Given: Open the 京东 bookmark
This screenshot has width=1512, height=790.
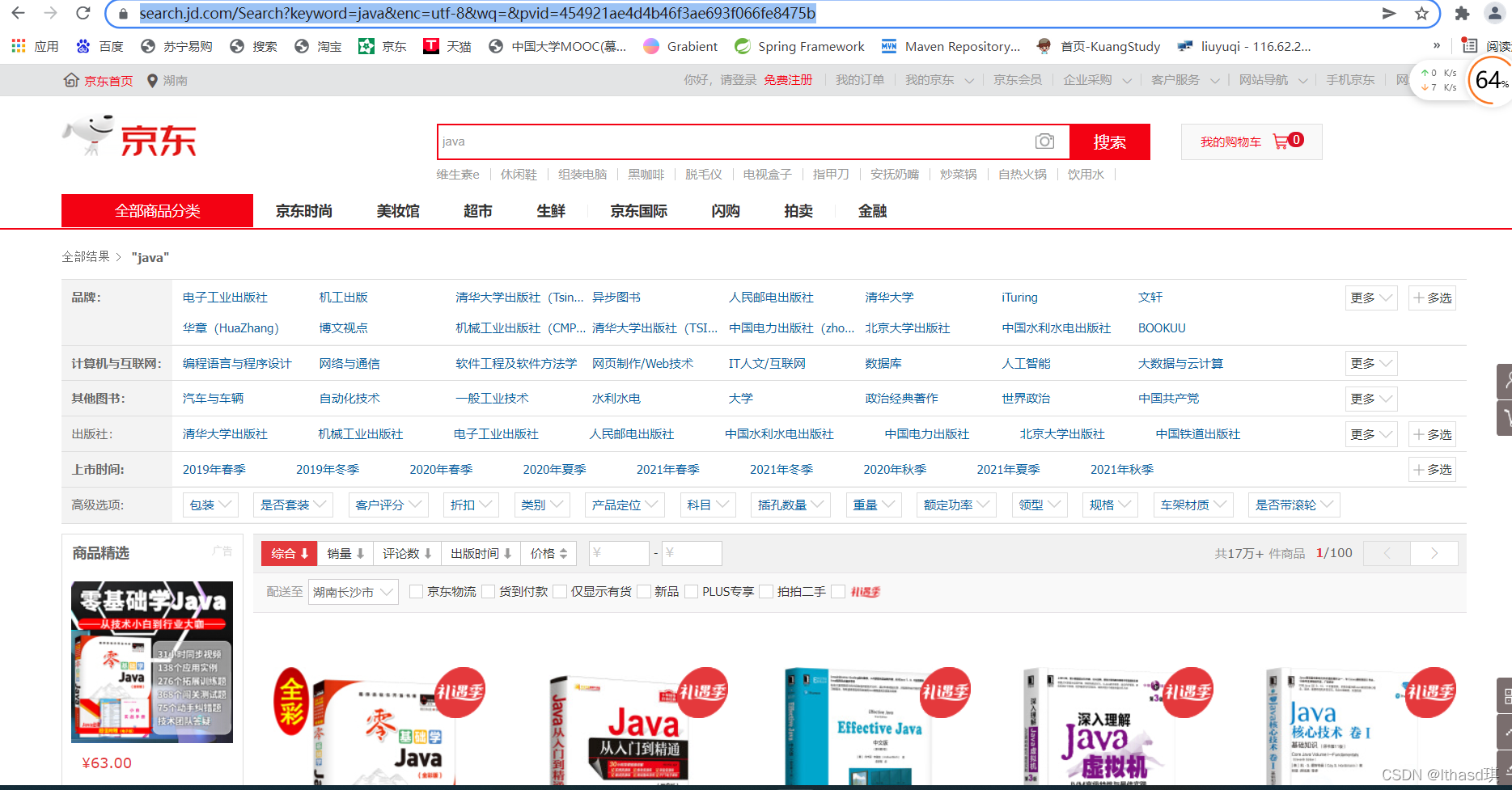Looking at the screenshot, I should [383, 46].
